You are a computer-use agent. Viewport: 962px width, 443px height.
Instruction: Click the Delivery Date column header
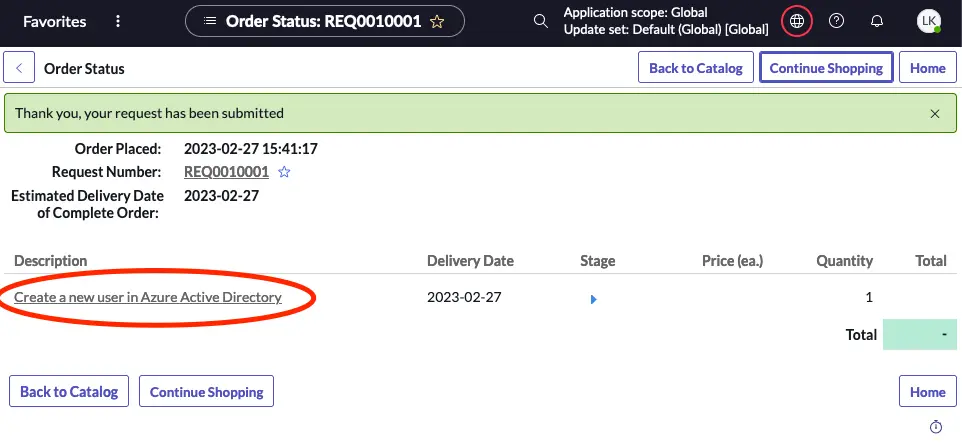(x=471, y=261)
